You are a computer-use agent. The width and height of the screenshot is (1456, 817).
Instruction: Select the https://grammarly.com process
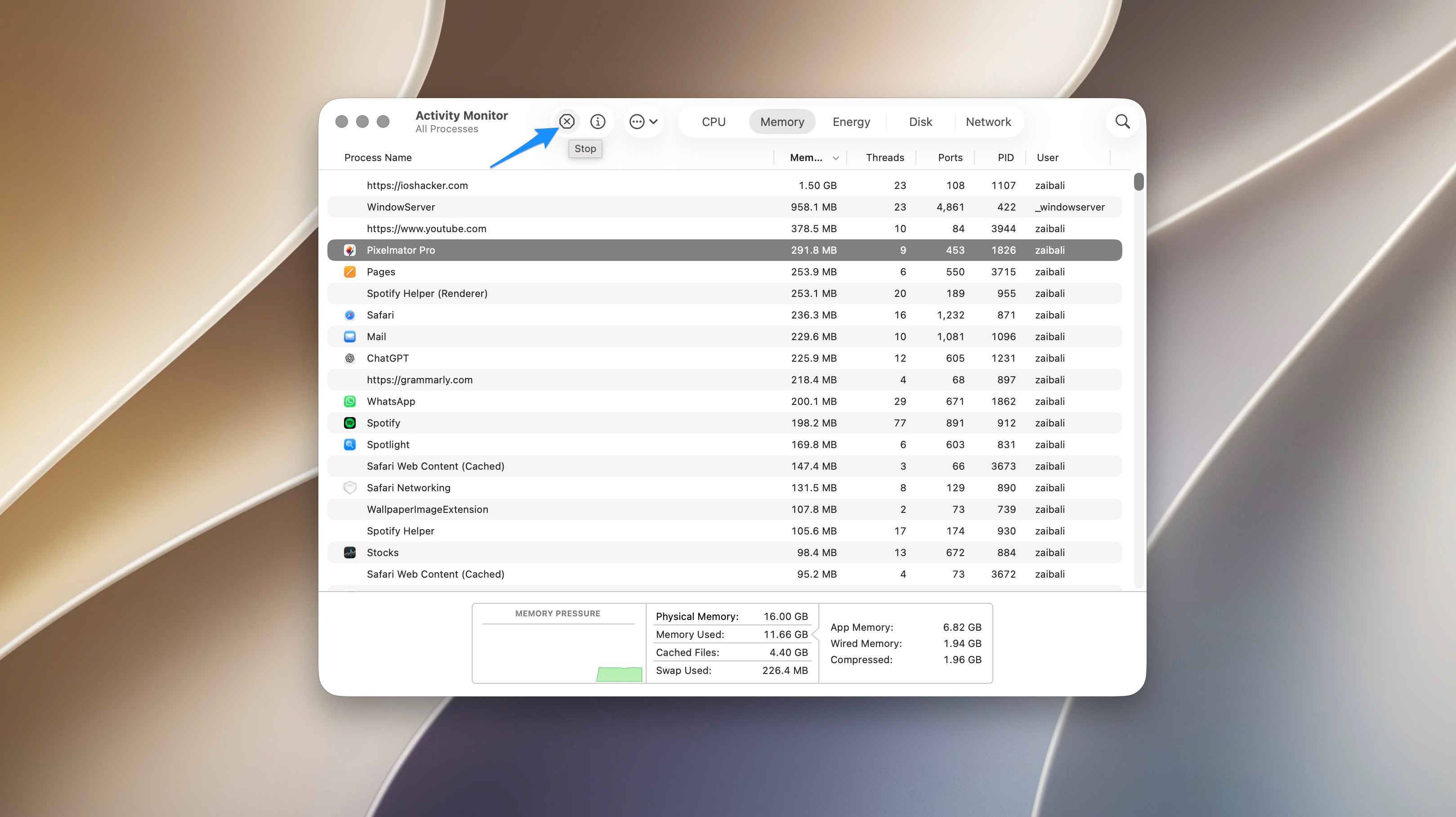pos(724,380)
